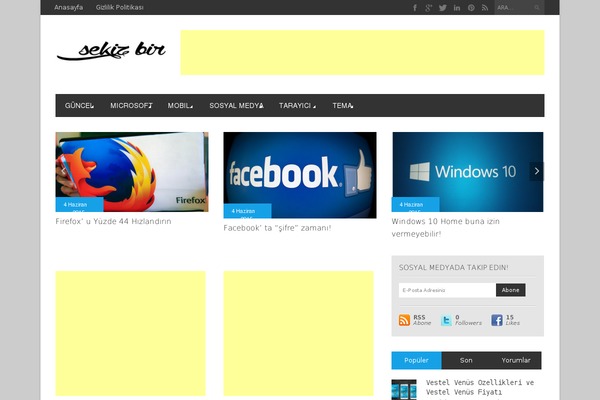Click the 4 Haziran badge on Facebook image
This screenshot has width=600, height=400.
247,211
